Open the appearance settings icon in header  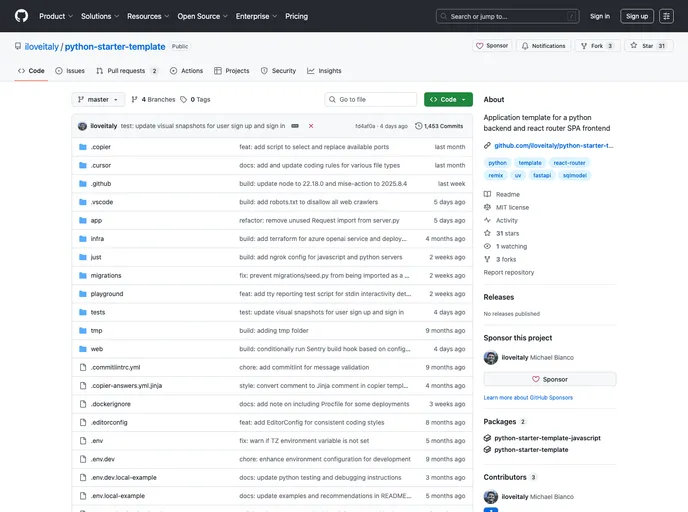click(666, 16)
